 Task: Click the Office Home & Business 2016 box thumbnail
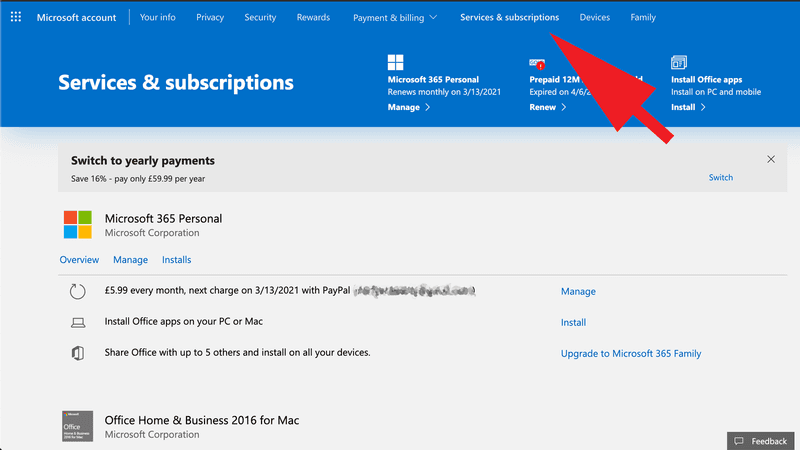click(x=78, y=426)
